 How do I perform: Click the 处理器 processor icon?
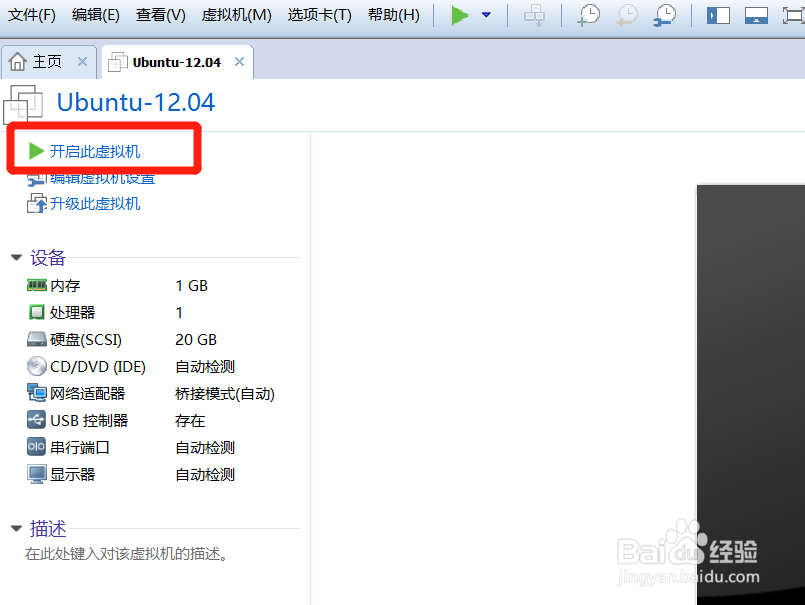click(36, 312)
